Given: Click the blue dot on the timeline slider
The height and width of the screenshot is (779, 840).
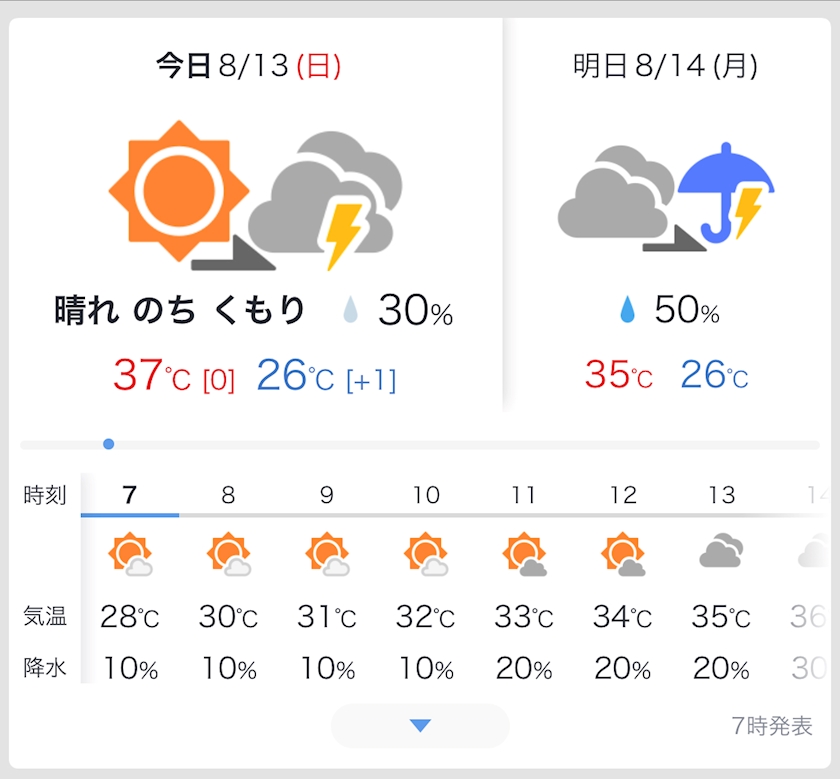Looking at the screenshot, I should point(108,444).
